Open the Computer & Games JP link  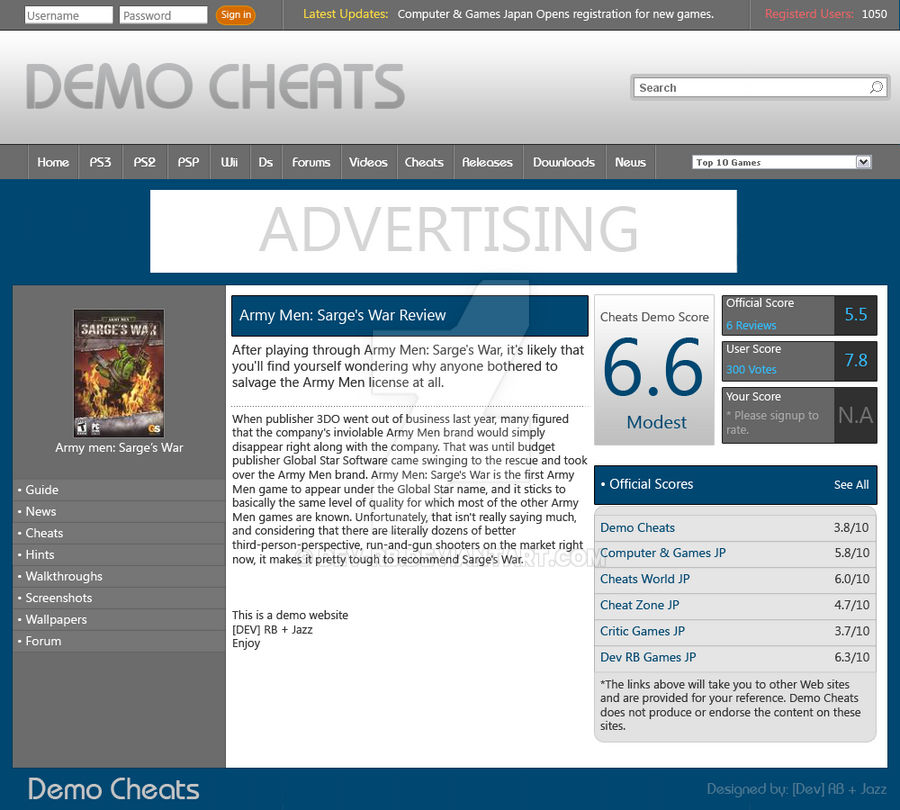point(663,553)
